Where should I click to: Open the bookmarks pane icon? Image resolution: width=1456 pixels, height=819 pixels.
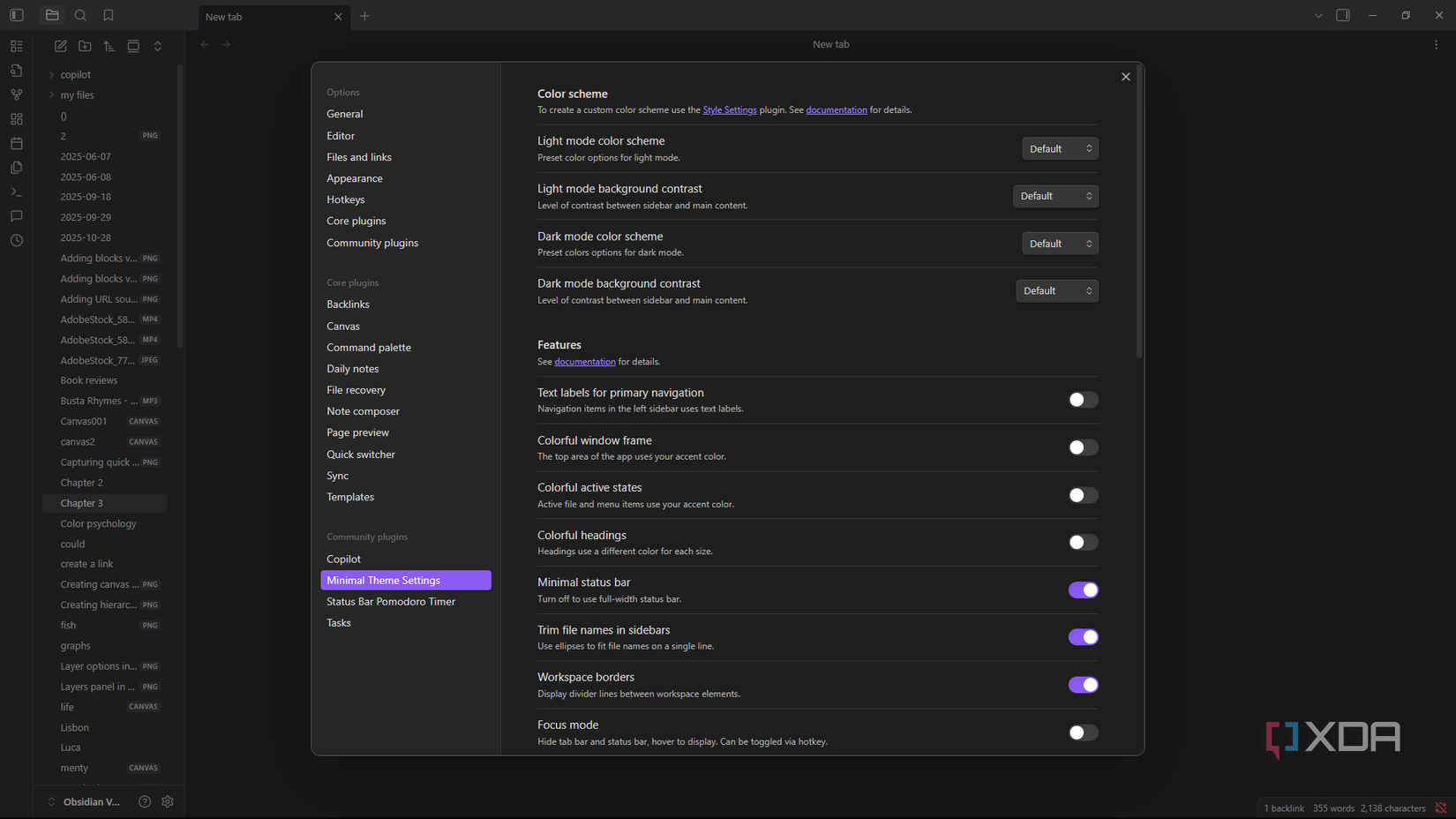[x=108, y=15]
